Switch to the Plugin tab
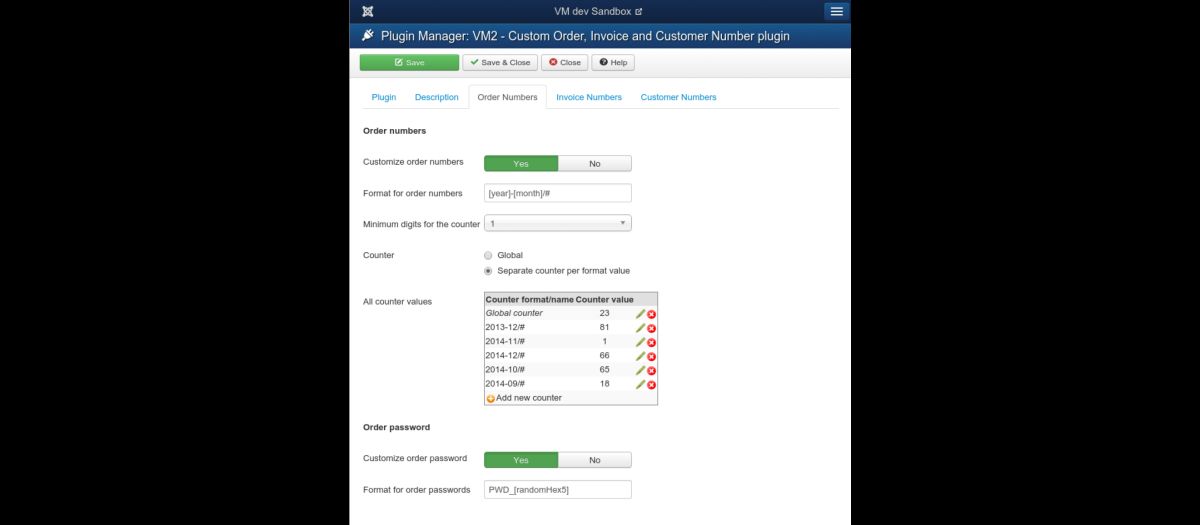 (384, 97)
